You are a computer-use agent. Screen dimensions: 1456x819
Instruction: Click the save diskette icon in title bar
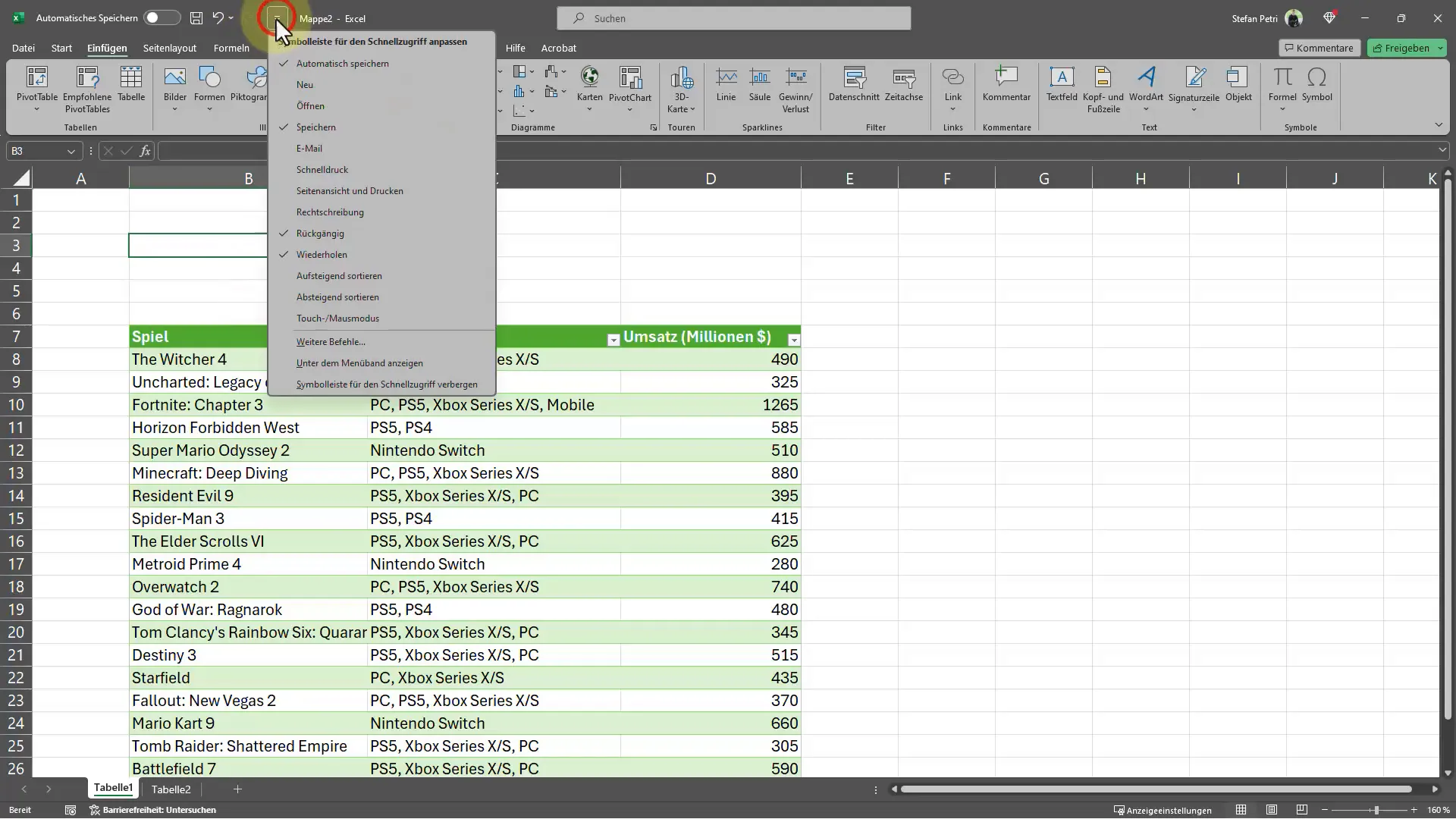pos(196,18)
